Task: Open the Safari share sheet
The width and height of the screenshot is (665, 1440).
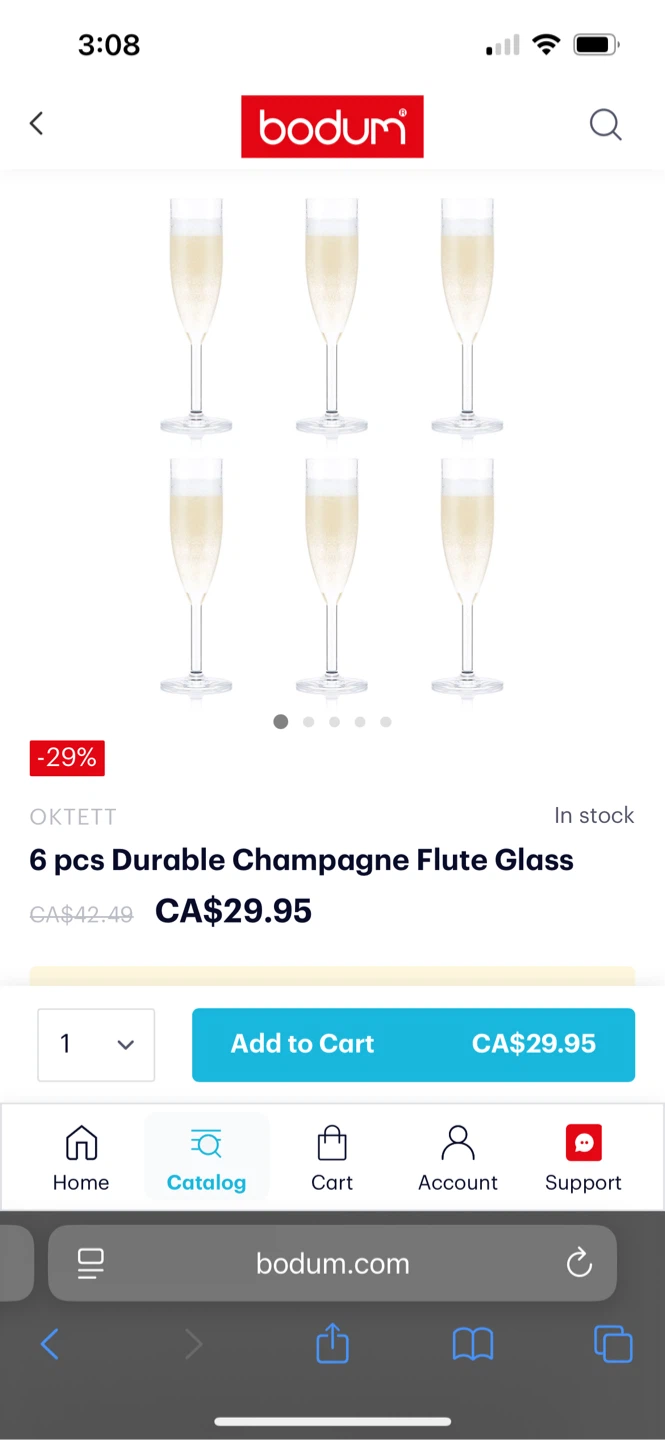Action: [332, 1343]
